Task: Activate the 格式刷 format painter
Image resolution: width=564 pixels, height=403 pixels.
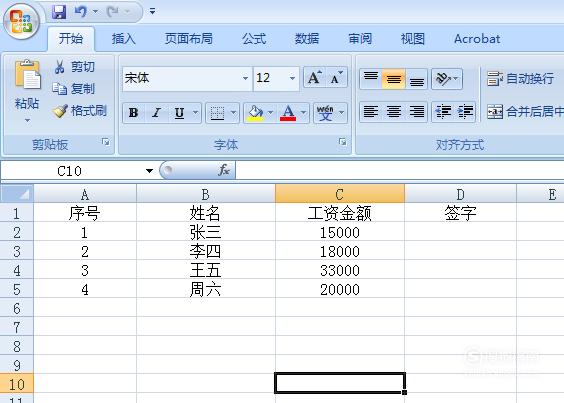Action: (80, 111)
